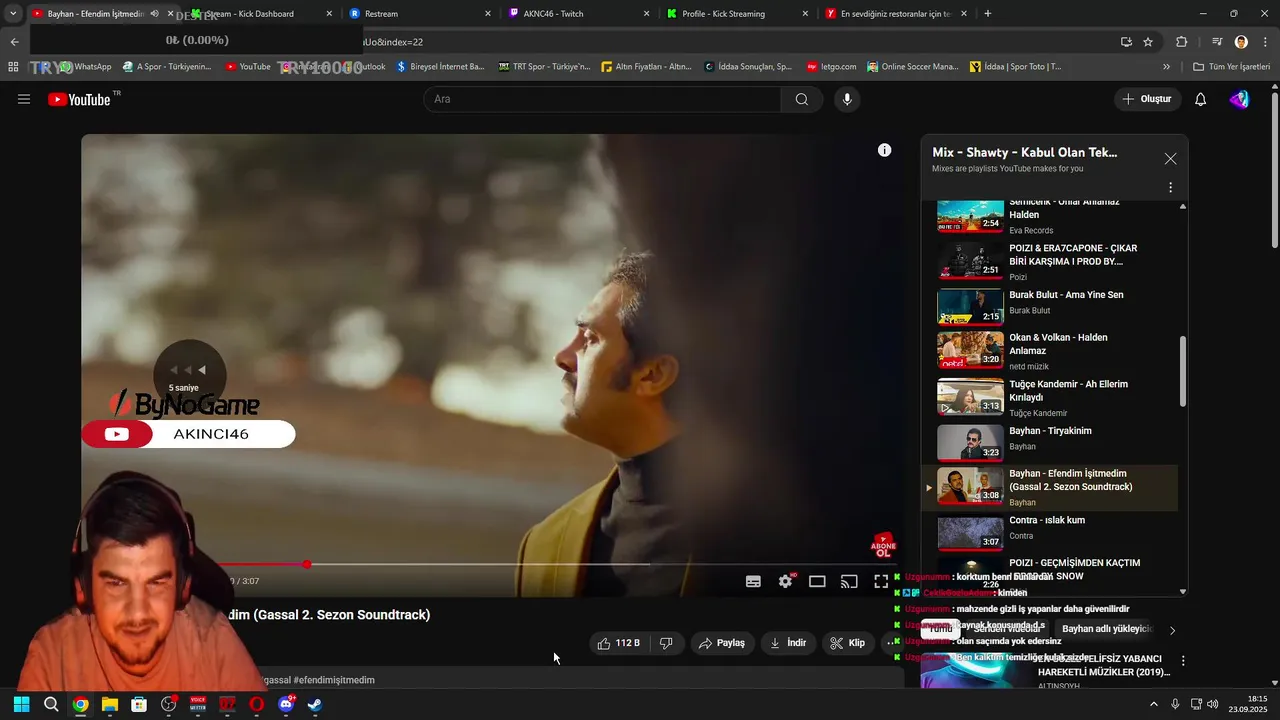Click the playlist panel scrollbar

[1183, 370]
